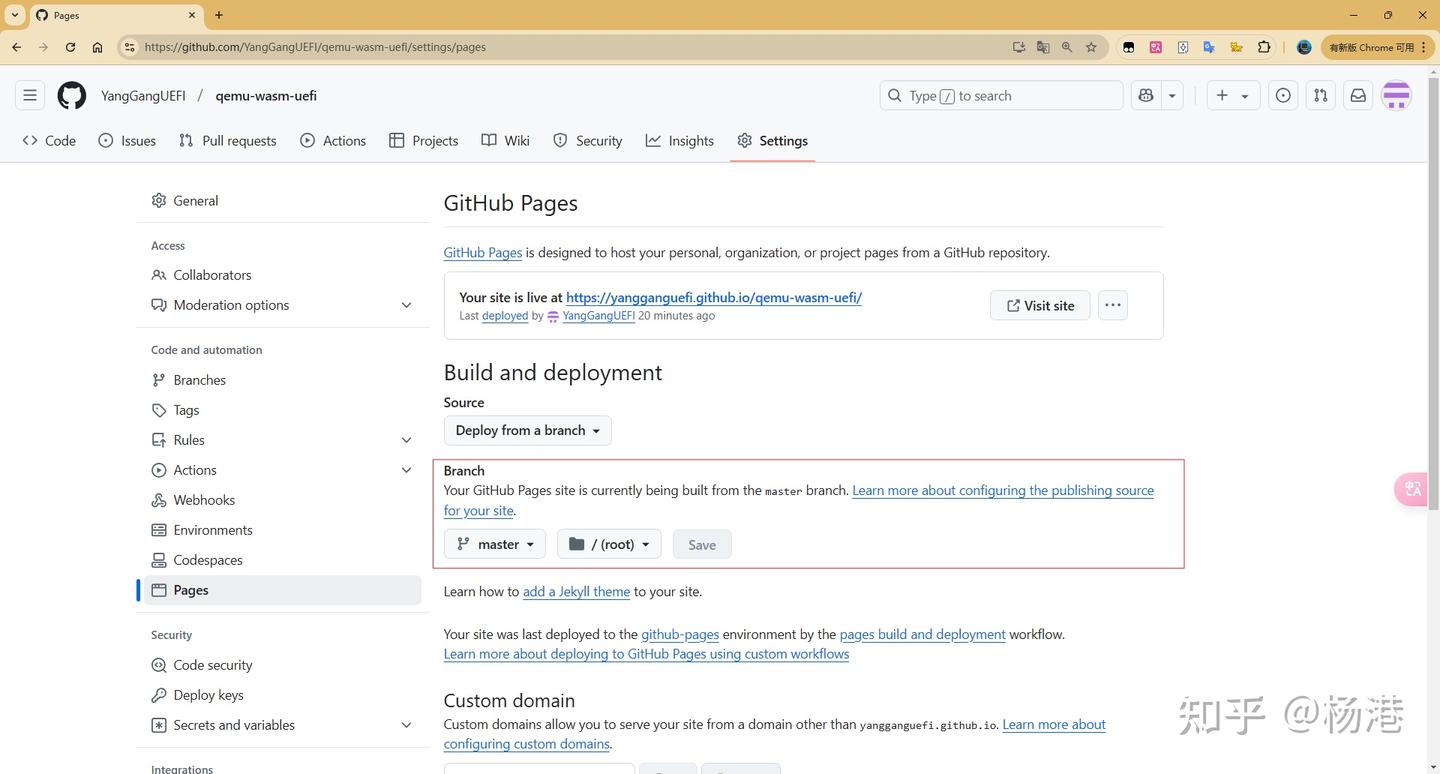Open the Copilot chat icon
Screen dimensions: 1440x774
point(1146,96)
